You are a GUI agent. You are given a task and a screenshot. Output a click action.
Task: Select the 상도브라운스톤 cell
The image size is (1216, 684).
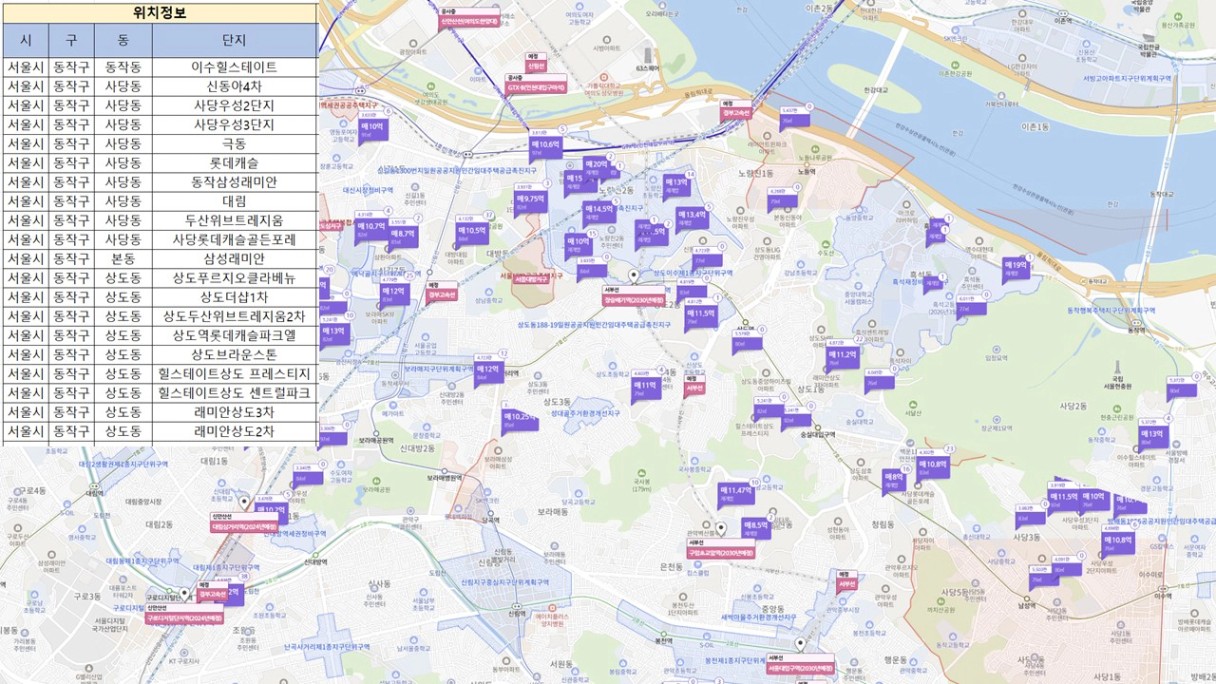coord(234,354)
